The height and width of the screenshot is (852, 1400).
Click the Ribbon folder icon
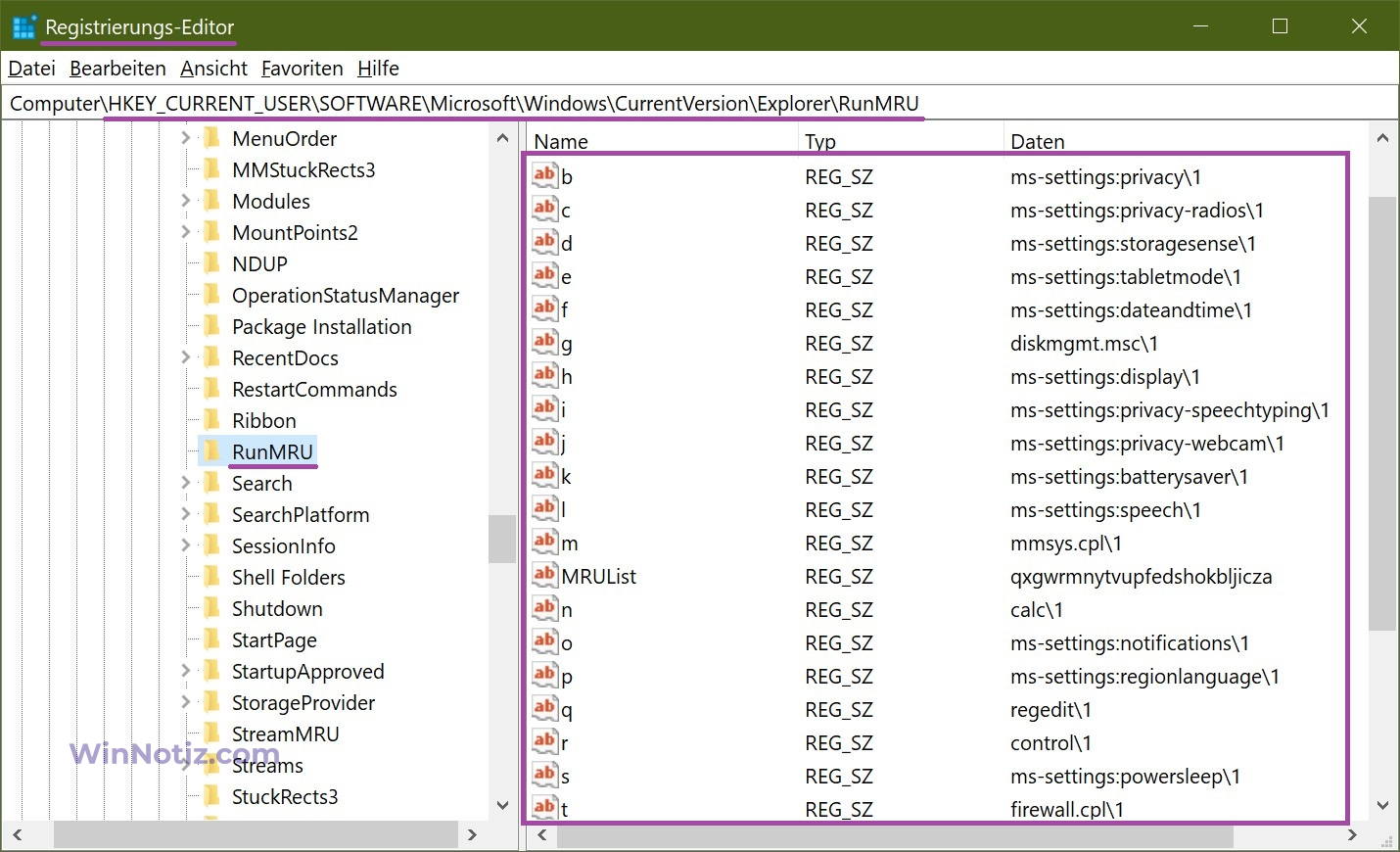(x=211, y=420)
